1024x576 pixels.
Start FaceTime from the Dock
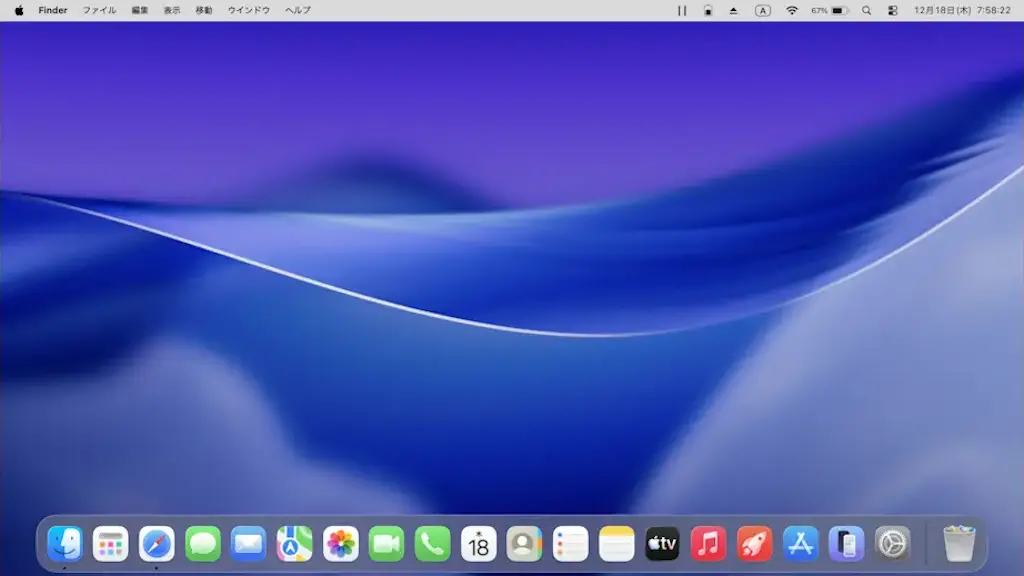coord(386,545)
